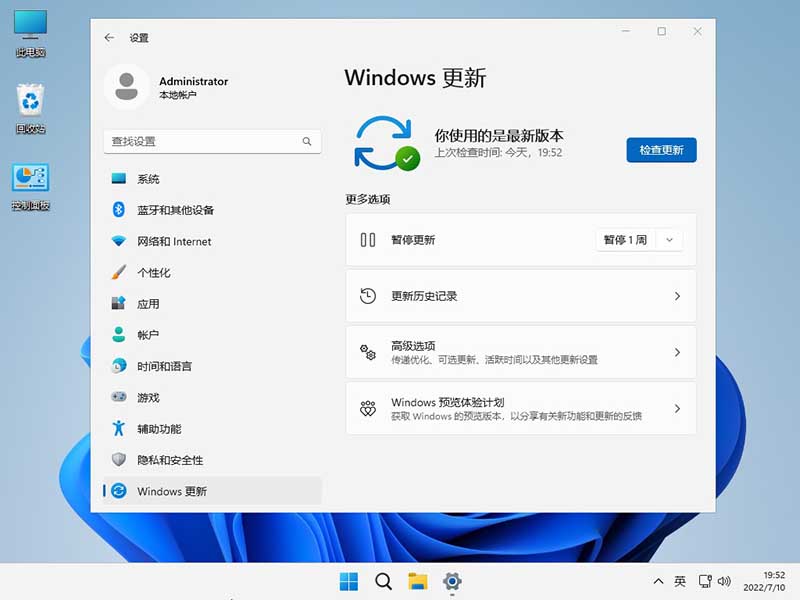Open the Accessibility settings icon

click(x=119, y=428)
